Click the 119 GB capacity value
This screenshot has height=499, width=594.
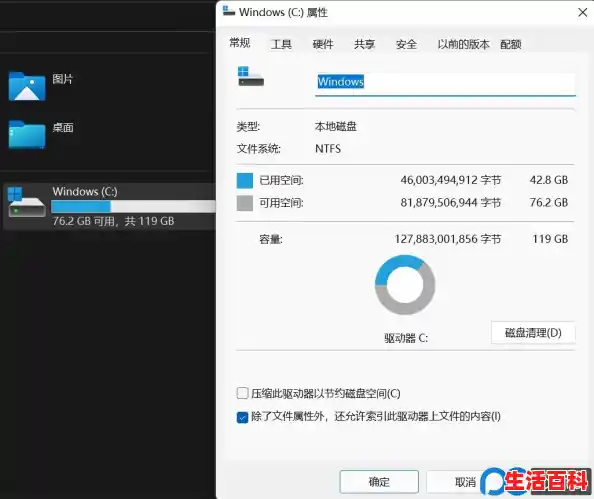pyautogui.click(x=550, y=239)
